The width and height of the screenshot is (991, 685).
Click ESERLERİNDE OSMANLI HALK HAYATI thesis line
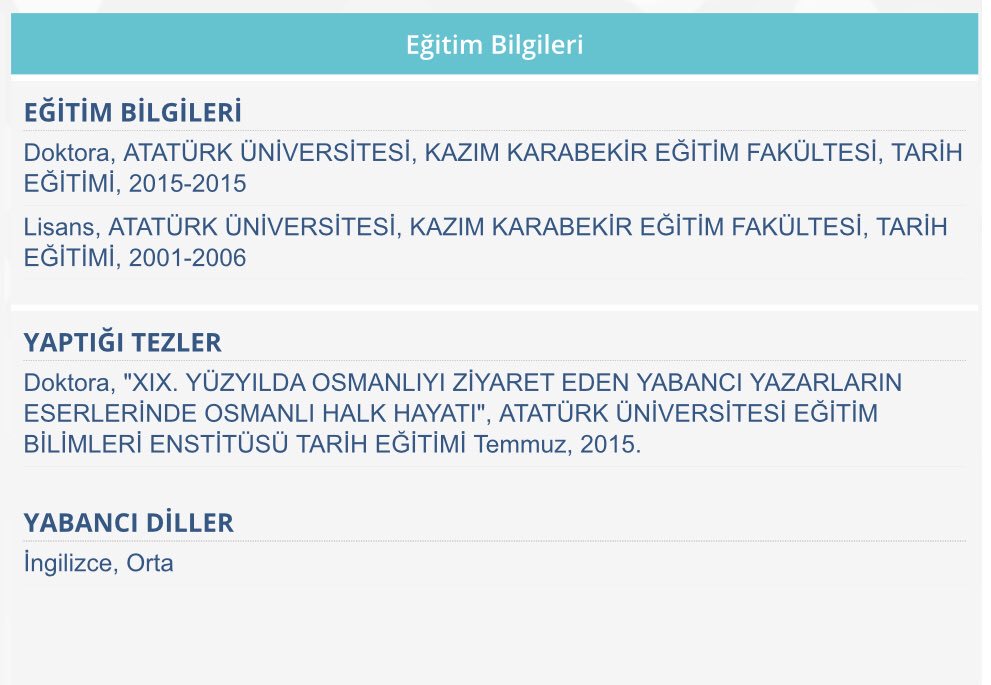point(257,413)
